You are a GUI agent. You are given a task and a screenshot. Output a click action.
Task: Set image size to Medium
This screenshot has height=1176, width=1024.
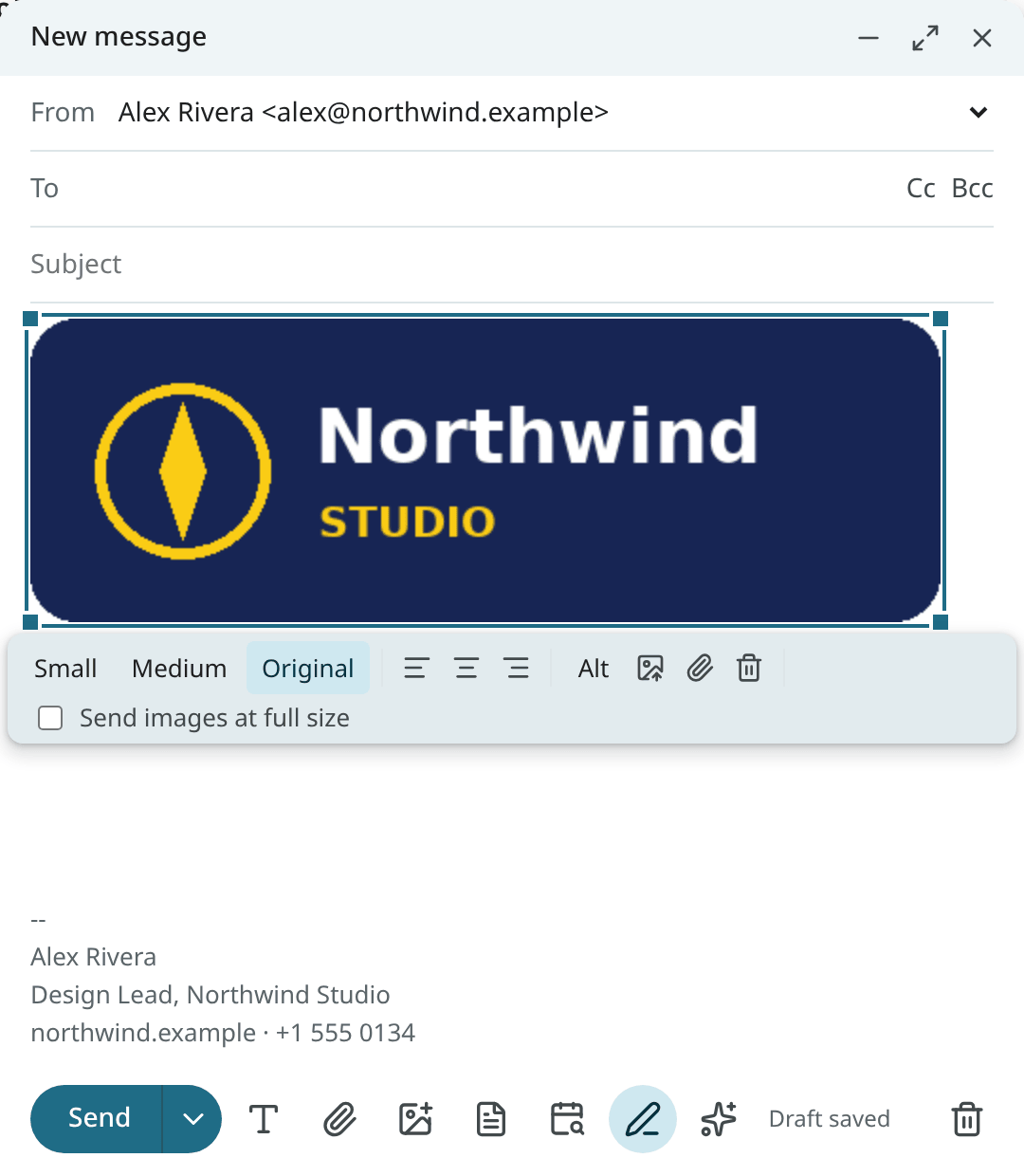(x=179, y=669)
